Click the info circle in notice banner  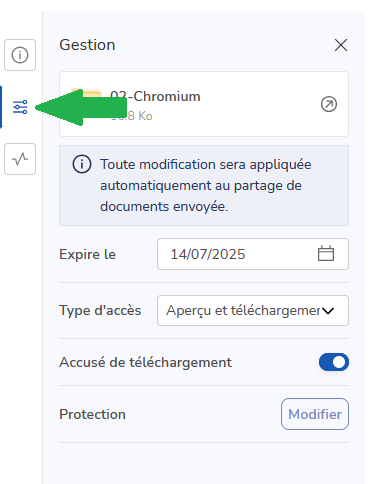point(82,164)
